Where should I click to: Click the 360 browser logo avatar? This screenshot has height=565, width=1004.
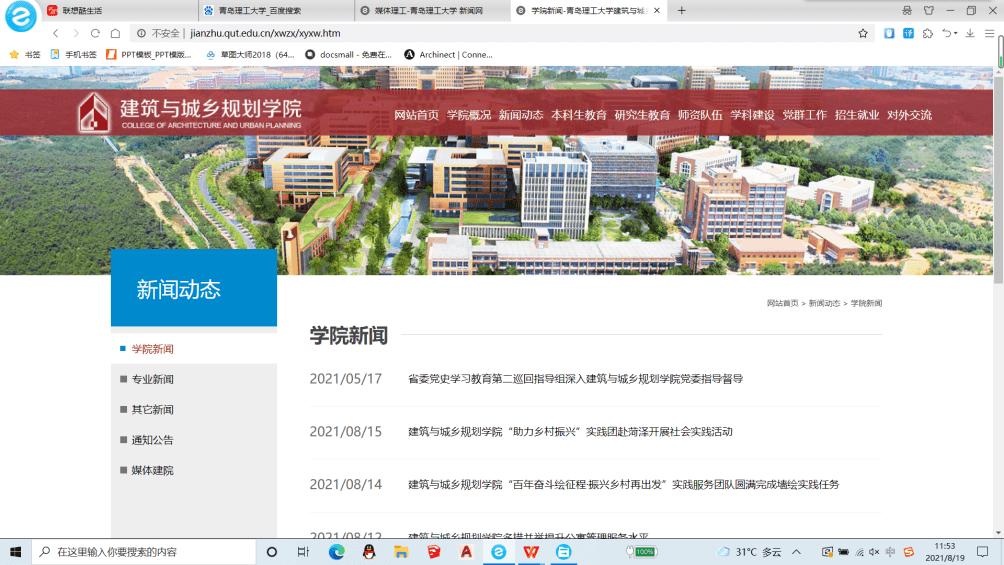(x=20, y=16)
